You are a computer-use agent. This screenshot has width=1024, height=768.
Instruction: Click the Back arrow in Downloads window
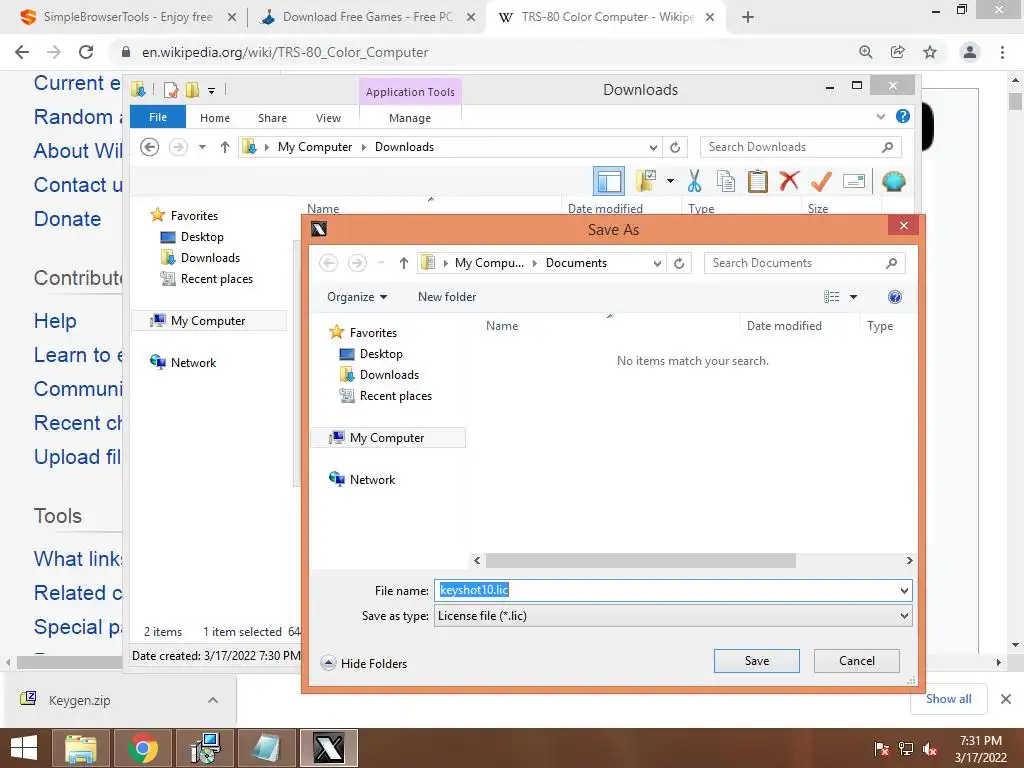(150, 147)
